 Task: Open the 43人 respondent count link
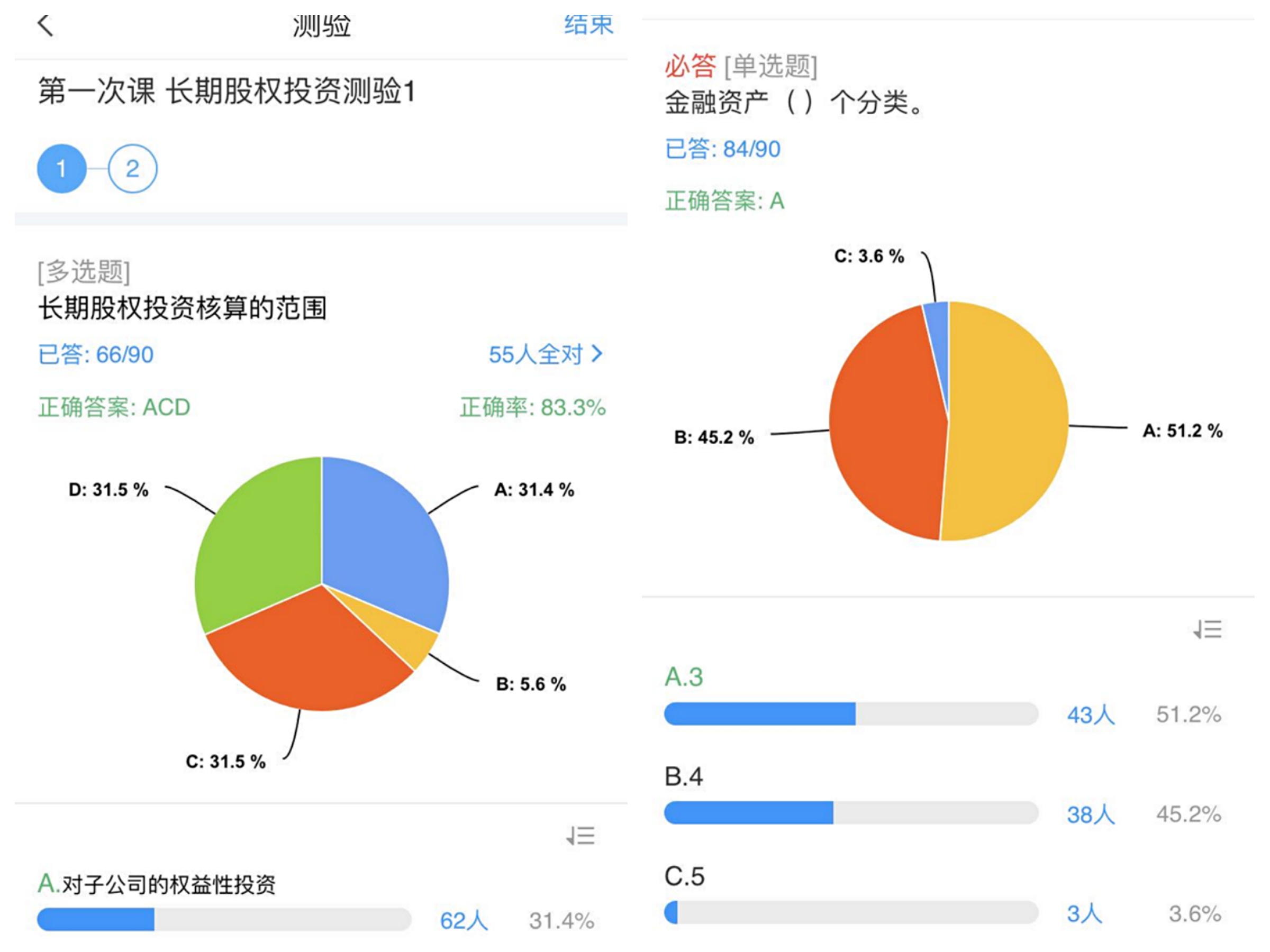pyautogui.click(x=1090, y=715)
